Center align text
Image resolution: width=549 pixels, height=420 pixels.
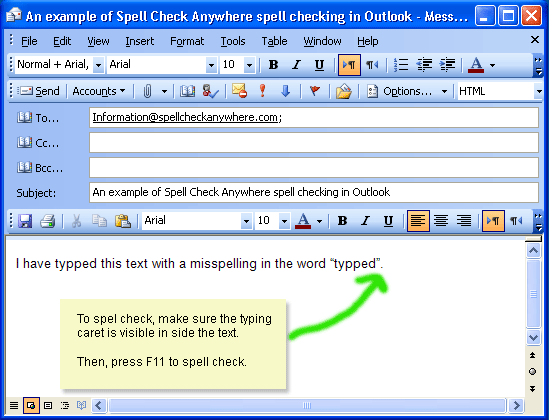click(441, 221)
